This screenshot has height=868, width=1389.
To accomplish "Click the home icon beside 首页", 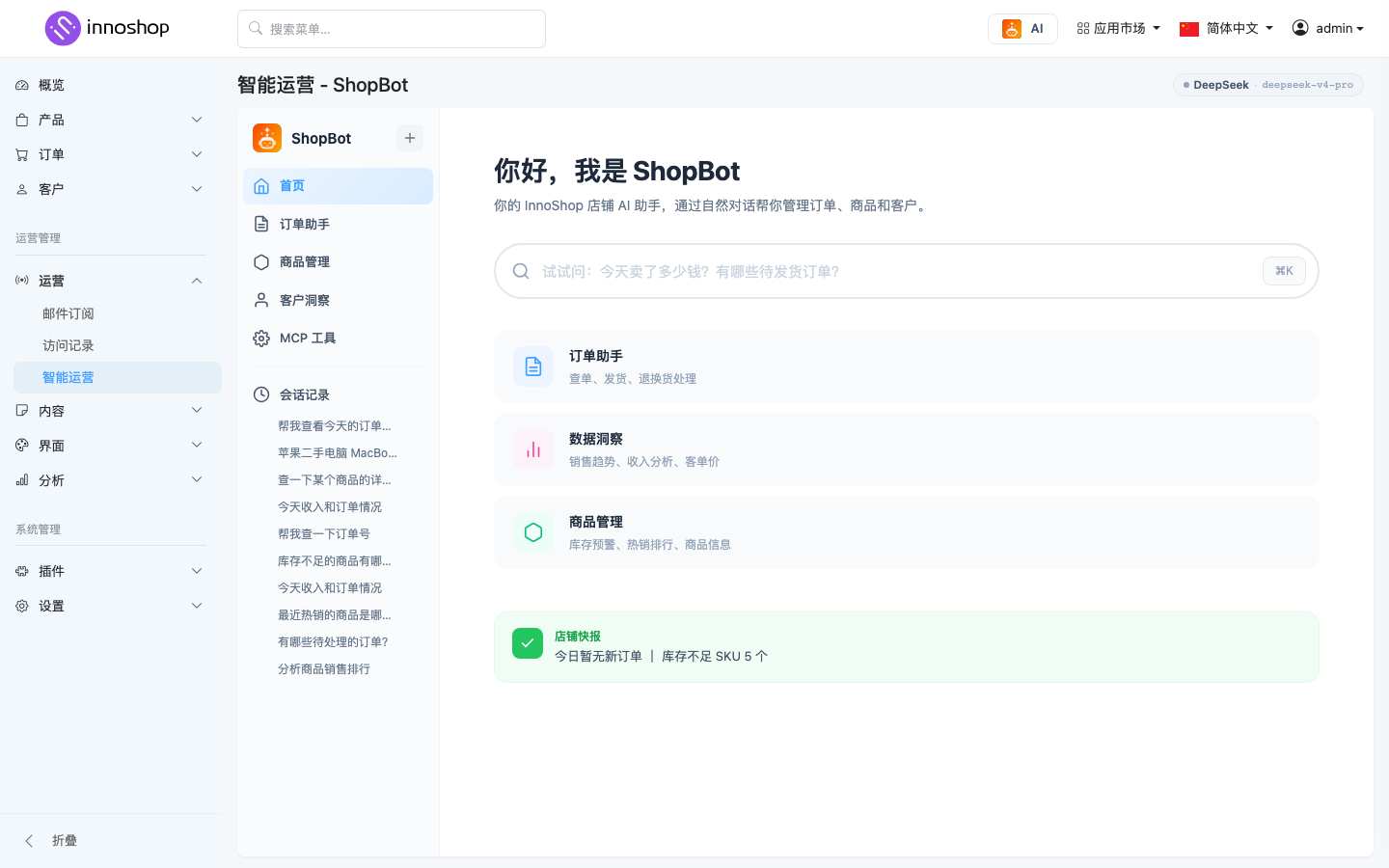I will tap(261, 186).
